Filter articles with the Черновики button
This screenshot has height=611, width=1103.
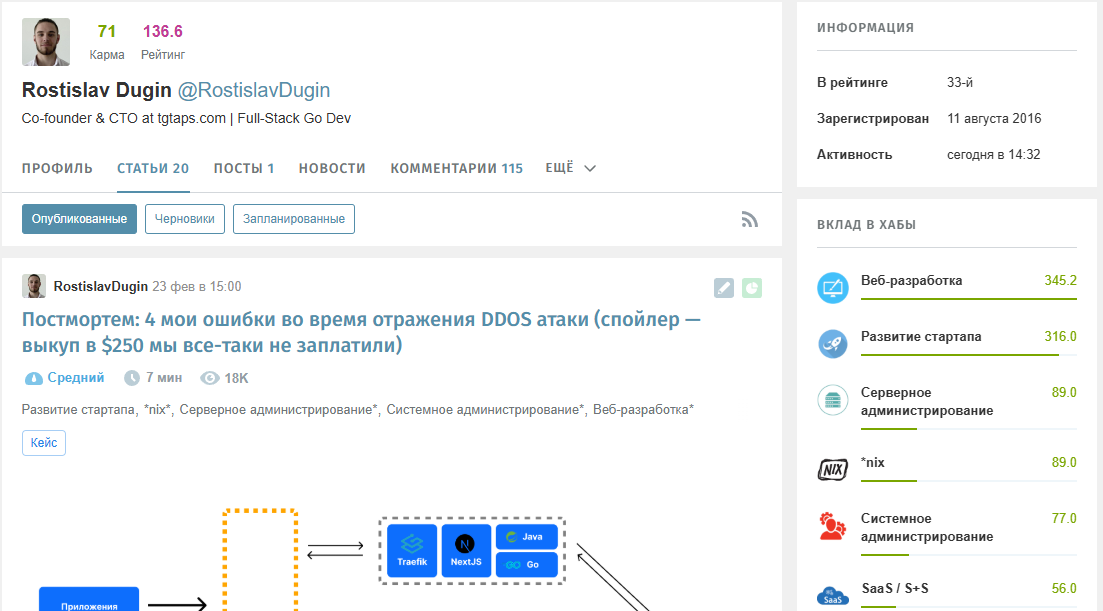pos(184,218)
